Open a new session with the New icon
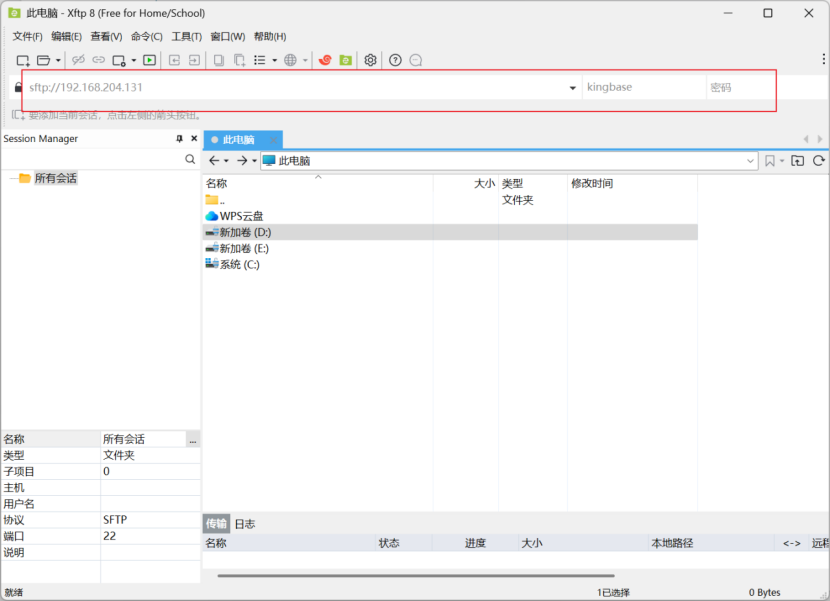 (24, 60)
